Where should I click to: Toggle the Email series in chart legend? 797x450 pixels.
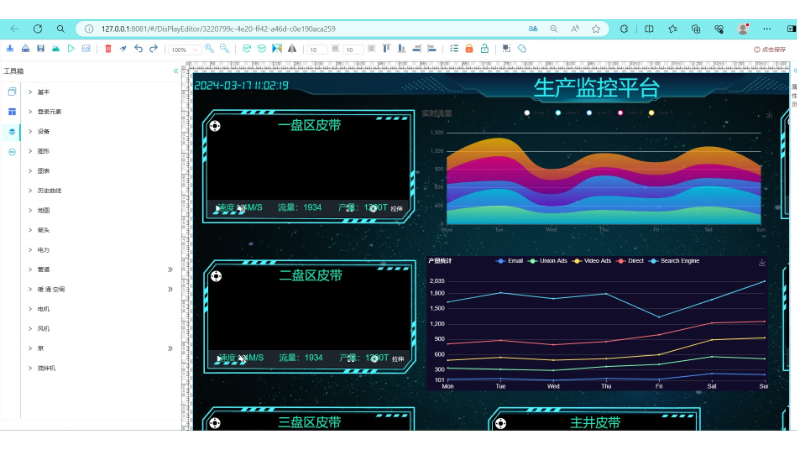[x=509, y=261]
